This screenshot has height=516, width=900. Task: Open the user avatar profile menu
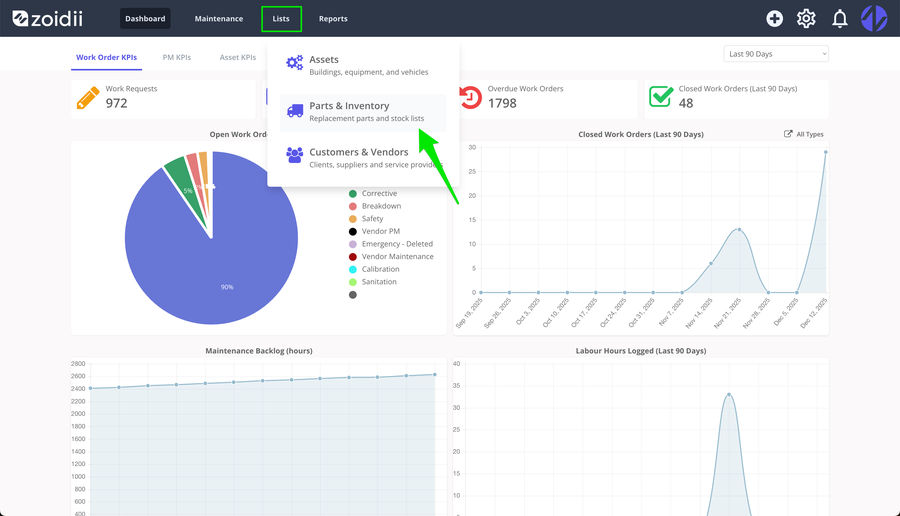(x=874, y=18)
